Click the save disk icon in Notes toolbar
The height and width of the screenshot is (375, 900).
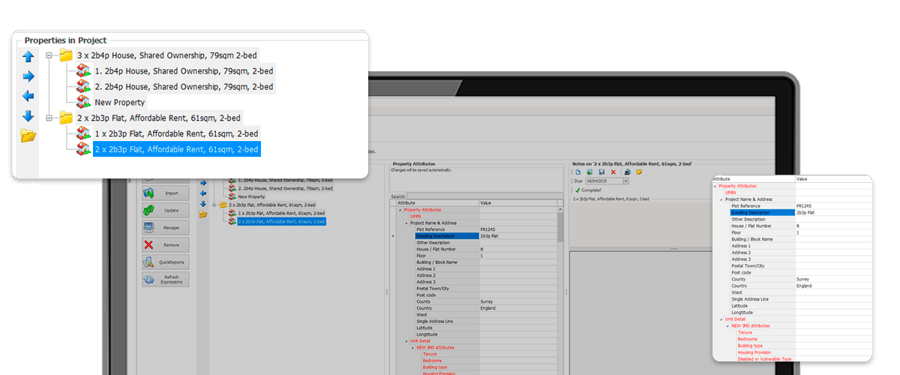coord(602,172)
